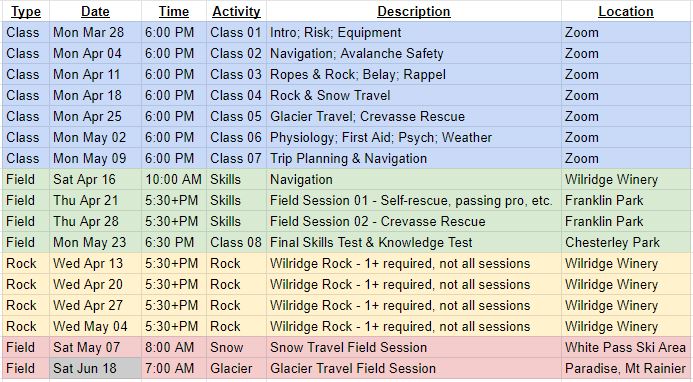This screenshot has width=693, height=382.
Task: Click the Type column header
Action: click(x=26, y=11)
